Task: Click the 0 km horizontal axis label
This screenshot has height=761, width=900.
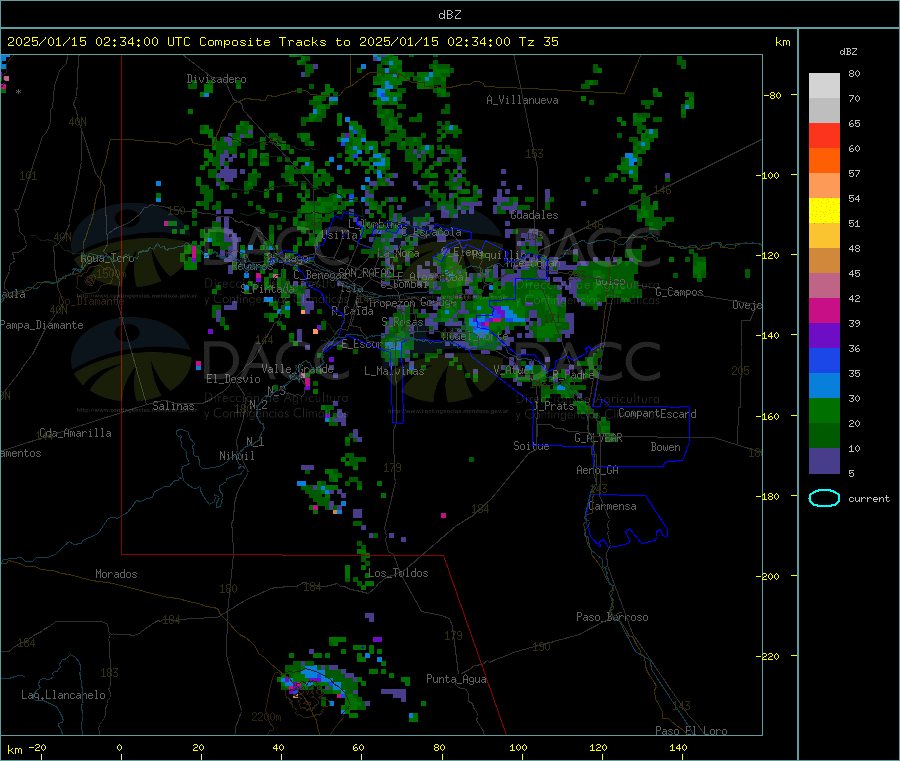Action: tap(119, 747)
